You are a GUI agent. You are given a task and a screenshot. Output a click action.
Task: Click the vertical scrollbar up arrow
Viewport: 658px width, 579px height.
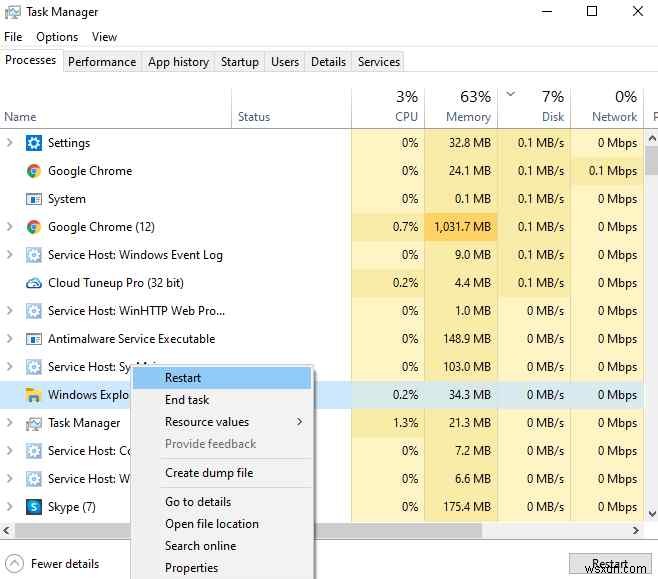pos(652,138)
